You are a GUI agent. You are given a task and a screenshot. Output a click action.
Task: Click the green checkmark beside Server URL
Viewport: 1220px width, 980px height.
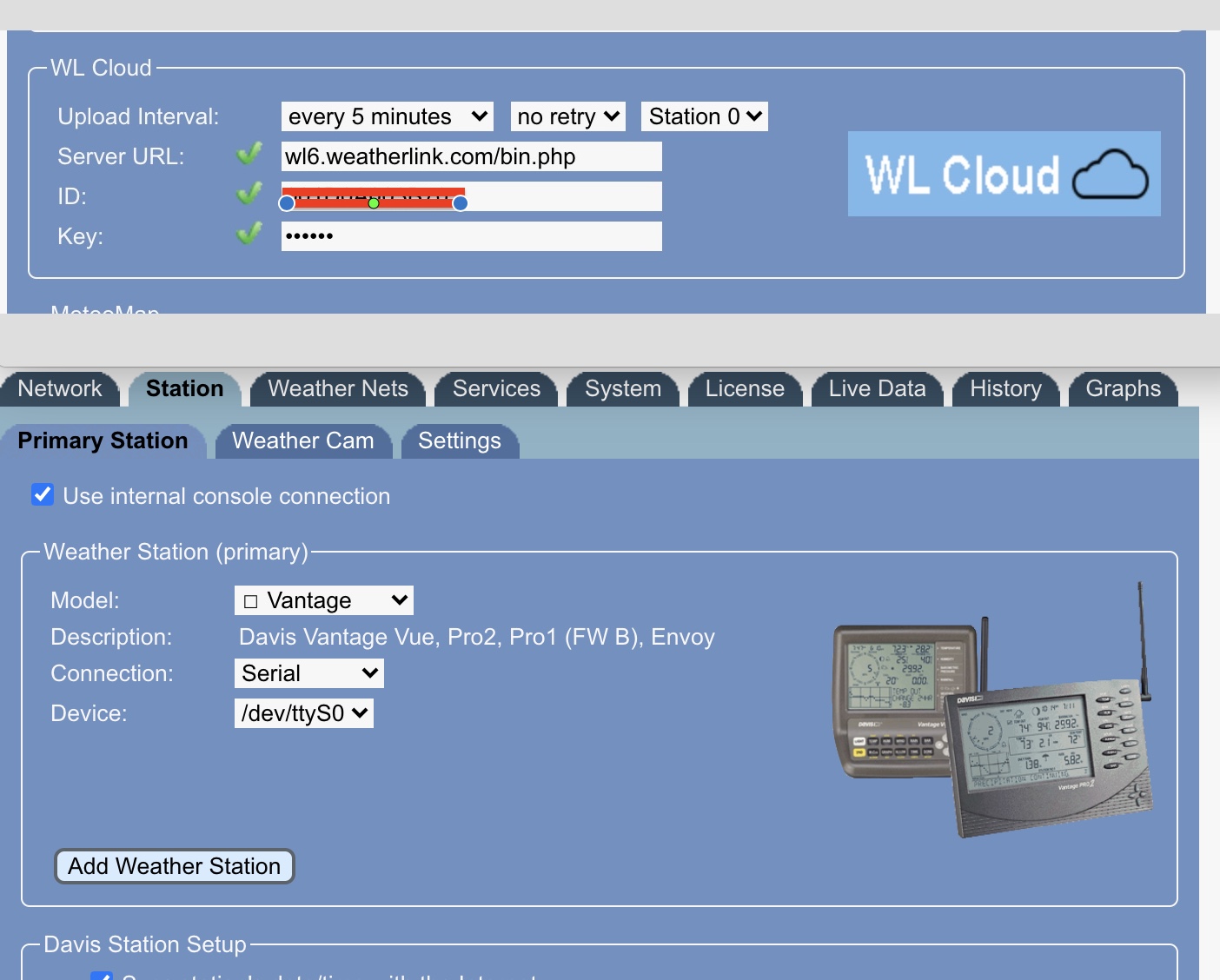(x=249, y=155)
